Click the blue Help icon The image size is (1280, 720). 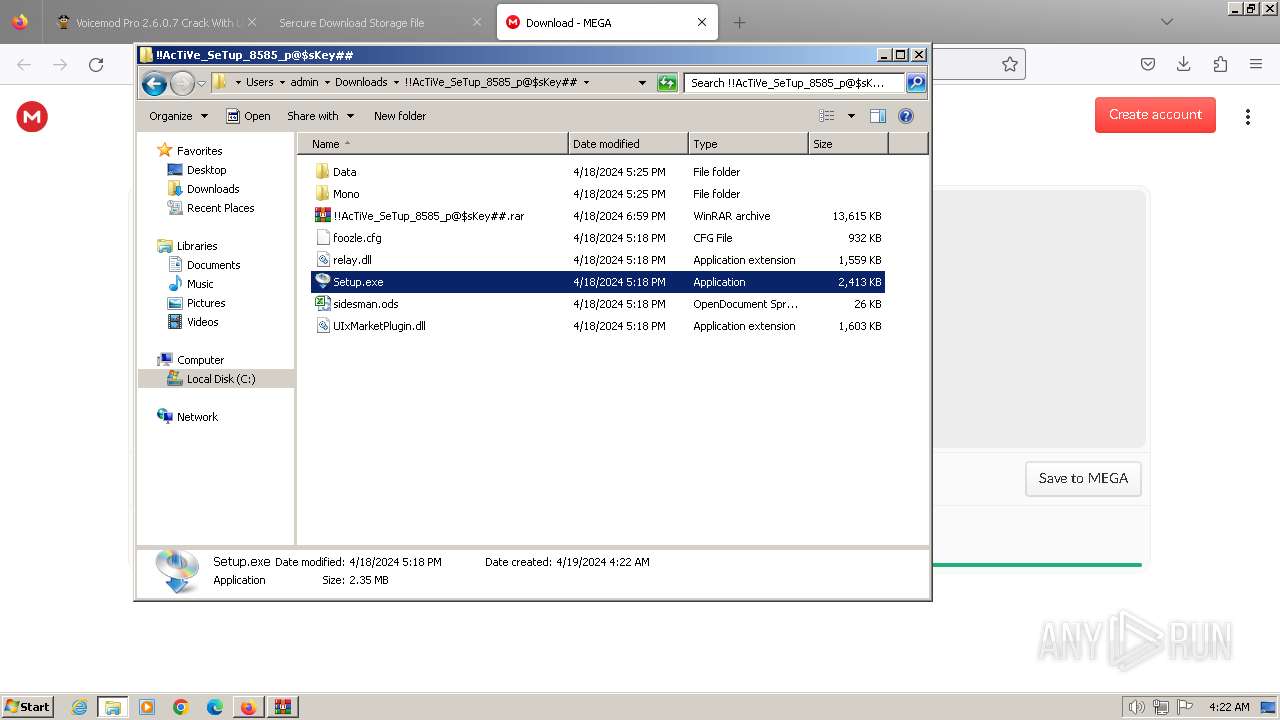click(x=906, y=116)
